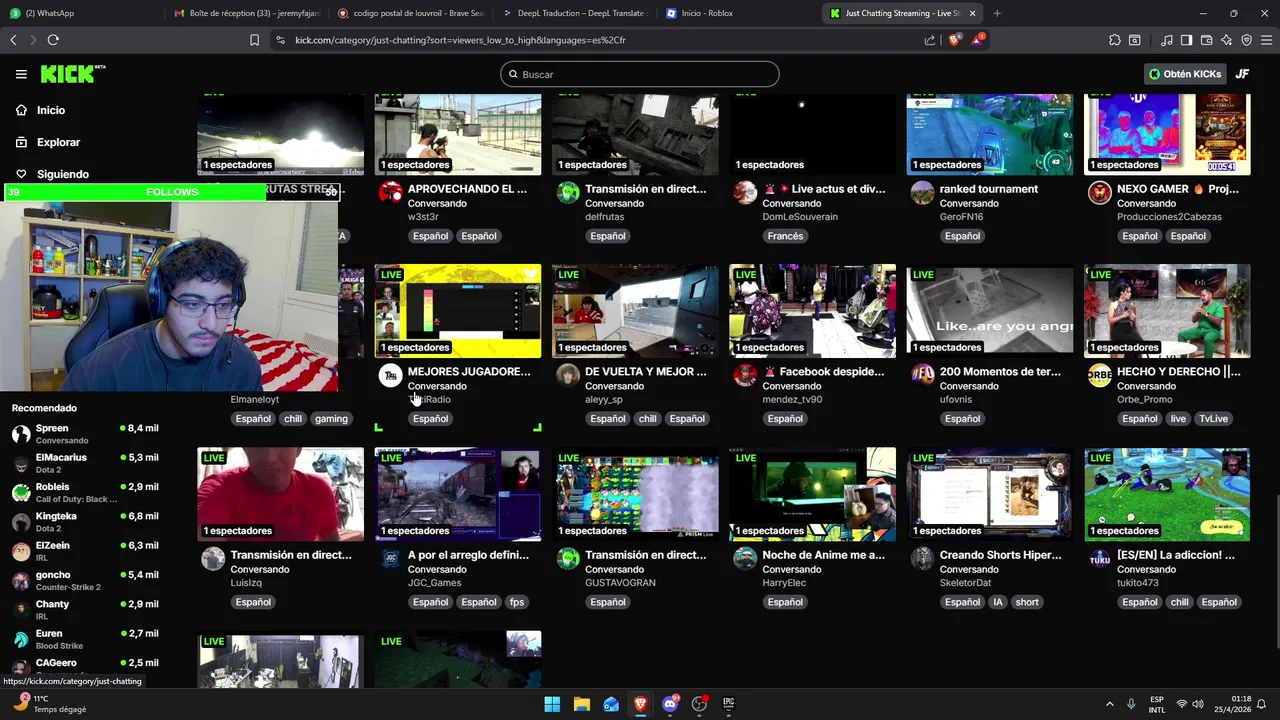Open Discord from the taskbar
The width and height of the screenshot is (1280, 720).
[x=670, y=704]
